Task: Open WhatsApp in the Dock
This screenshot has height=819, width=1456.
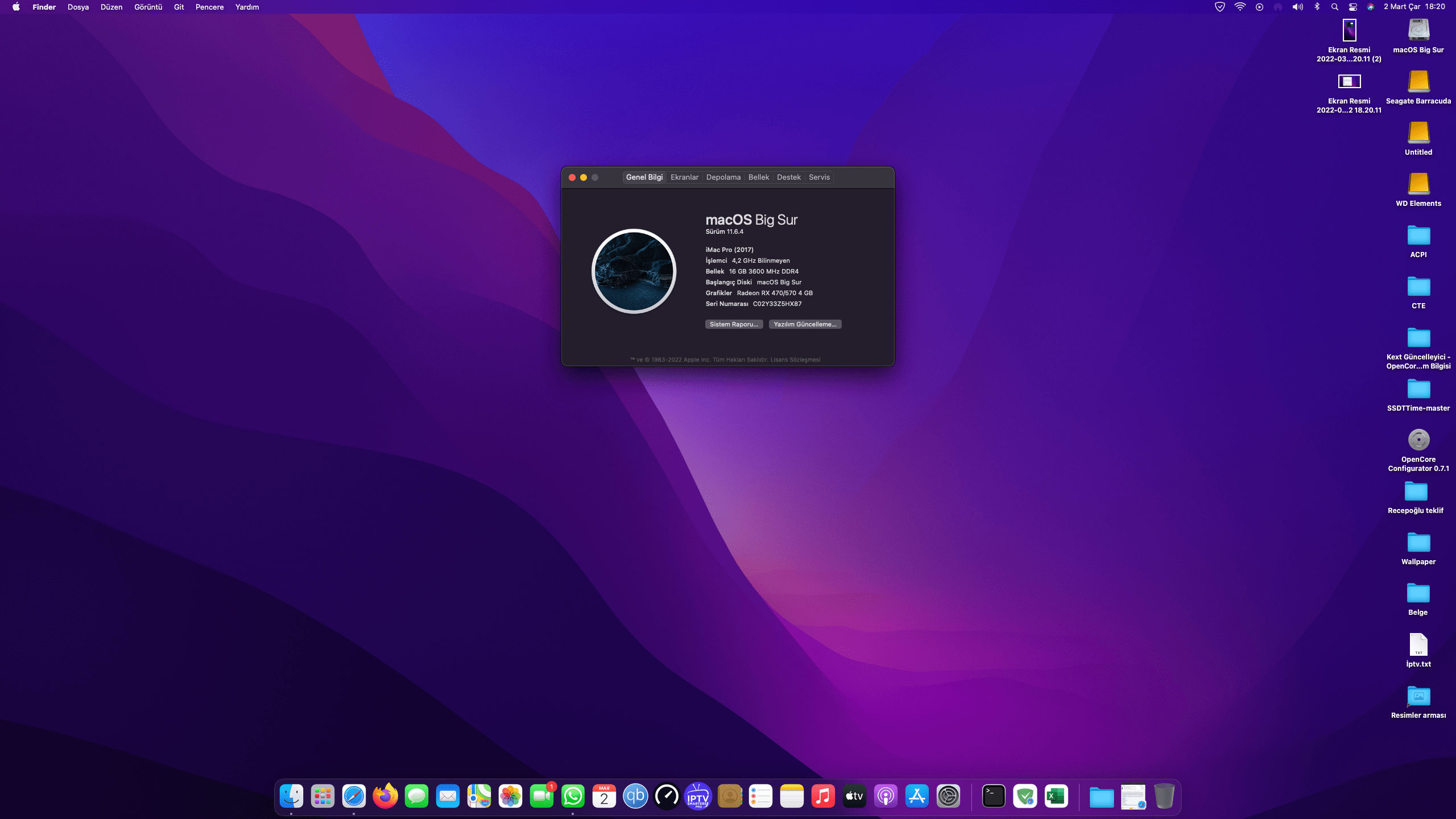Action: pos(573,796)
